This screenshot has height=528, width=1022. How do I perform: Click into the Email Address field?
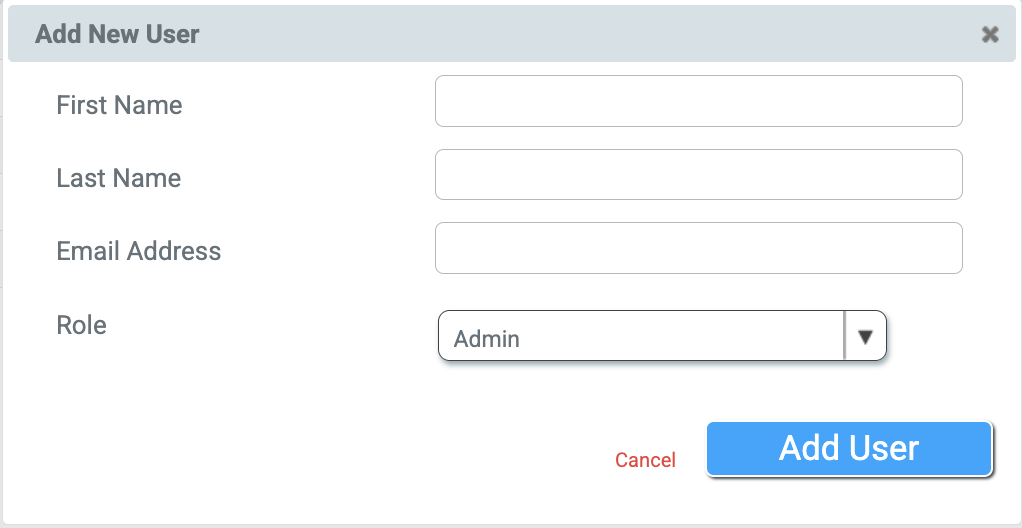(x=698, y=248)
